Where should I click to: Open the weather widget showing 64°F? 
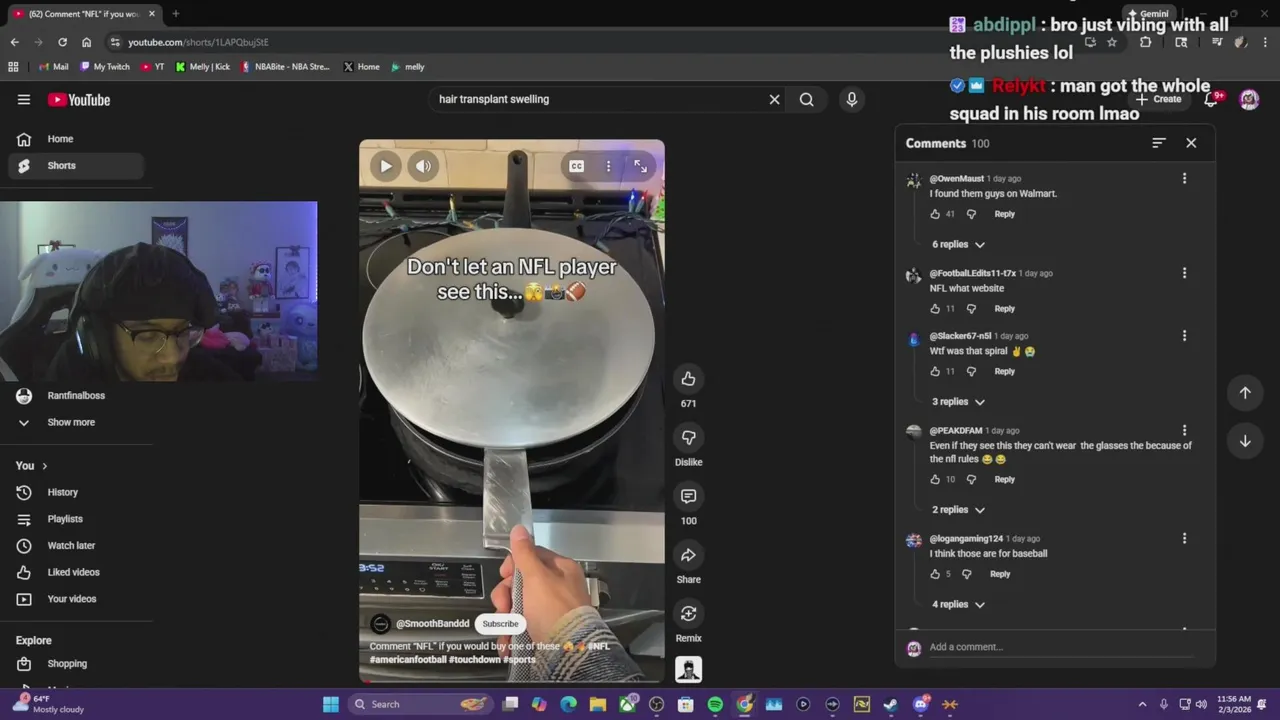[48, 704]
